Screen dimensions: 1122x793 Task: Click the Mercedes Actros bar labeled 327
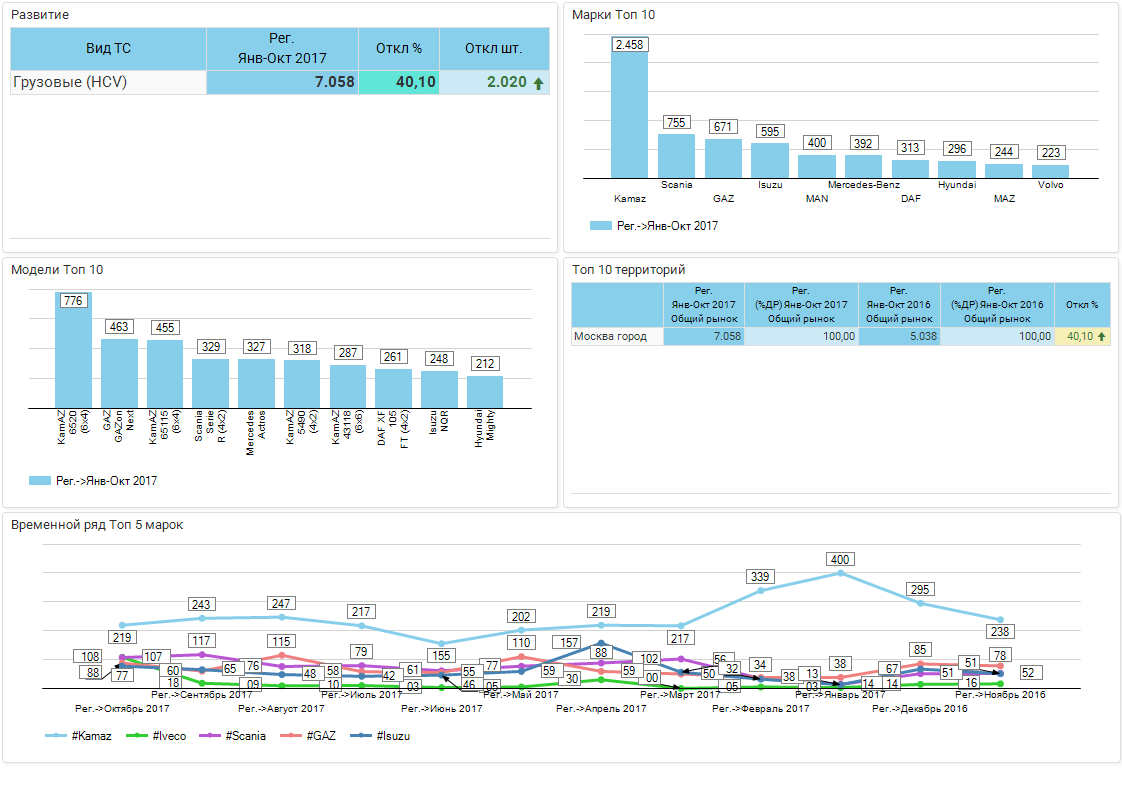256,384
